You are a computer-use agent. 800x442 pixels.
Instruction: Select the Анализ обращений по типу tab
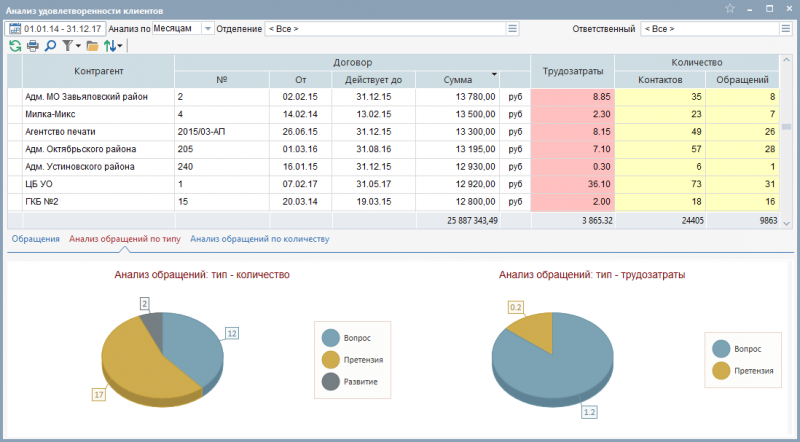click(x=125, y=239)
